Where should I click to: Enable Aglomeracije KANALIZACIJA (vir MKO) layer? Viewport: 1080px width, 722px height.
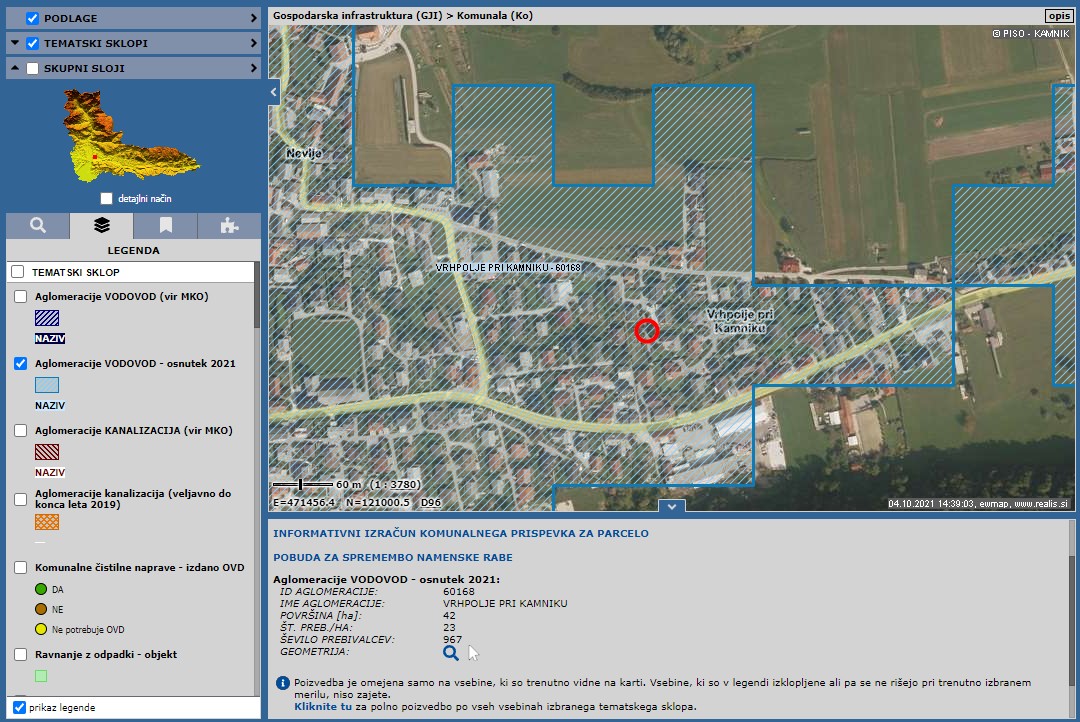click(20, 430)
